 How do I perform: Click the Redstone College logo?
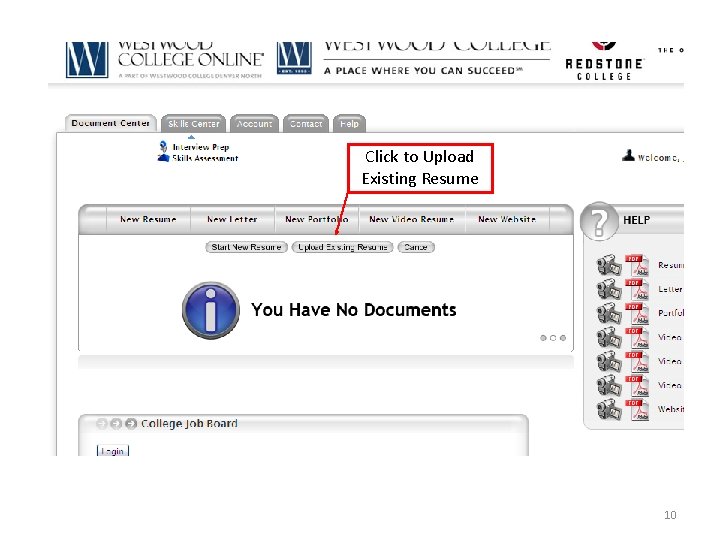coord(604,62)
